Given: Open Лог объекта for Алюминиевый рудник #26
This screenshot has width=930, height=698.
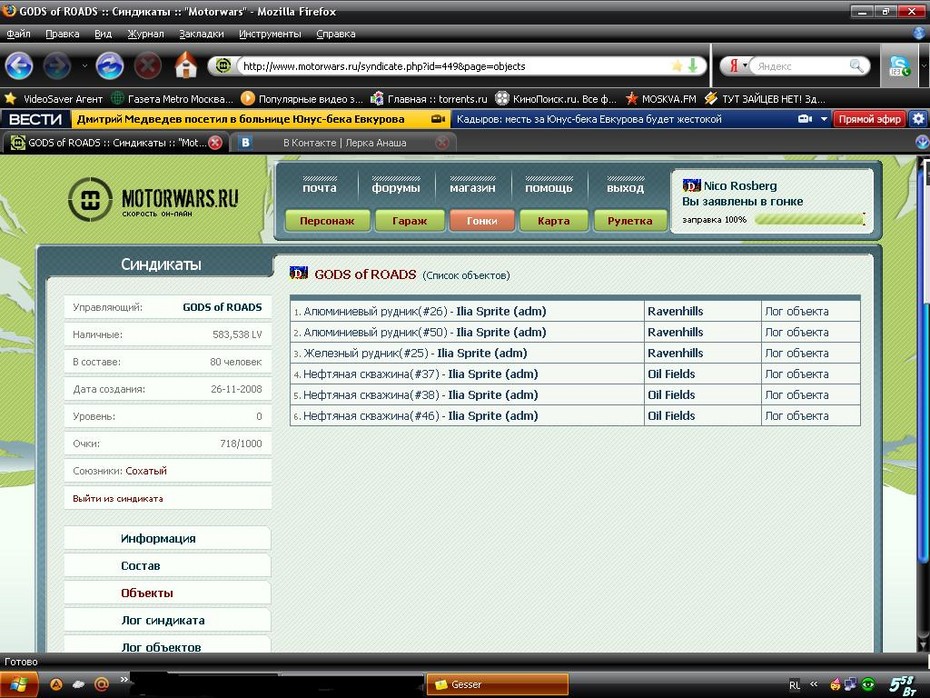Looking at the screenshot, I should click(797, 311).
